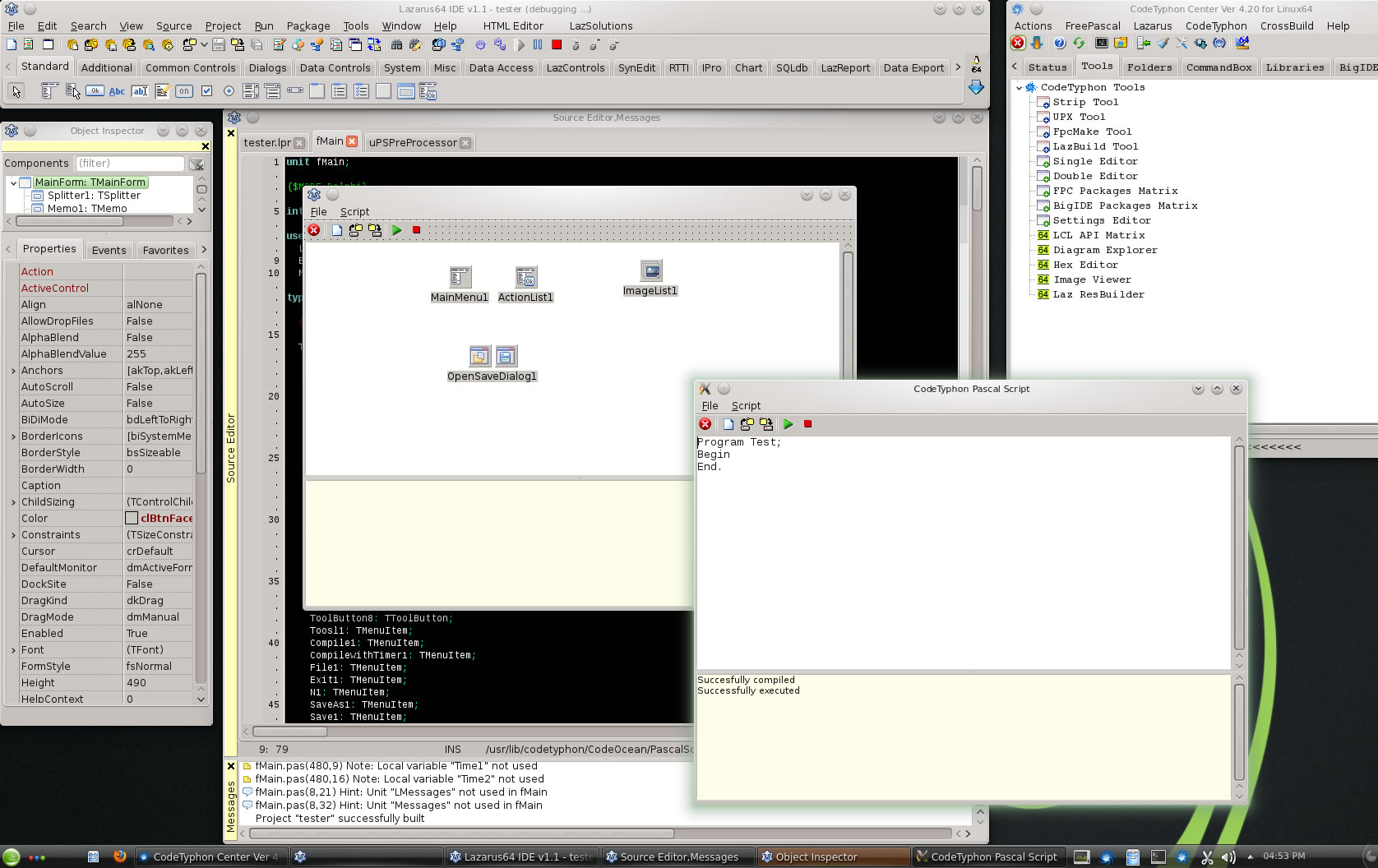Click the Pause icon in Lazarus IDE toolbar

coord(538,45)
